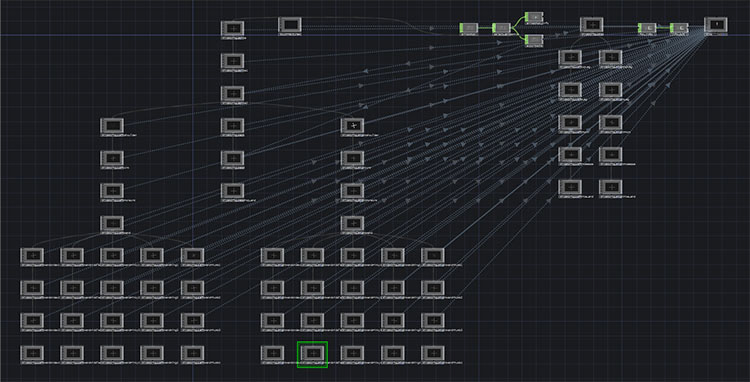This screenshot has width=750, height=382.
Task: Click the lower green branch node
Action: (x=534, y=40)
